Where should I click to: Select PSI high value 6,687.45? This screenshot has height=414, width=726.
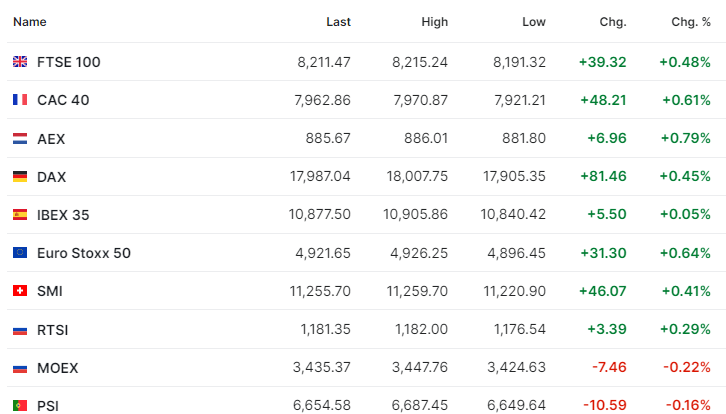pyautogui.click(x=420, y=405)
